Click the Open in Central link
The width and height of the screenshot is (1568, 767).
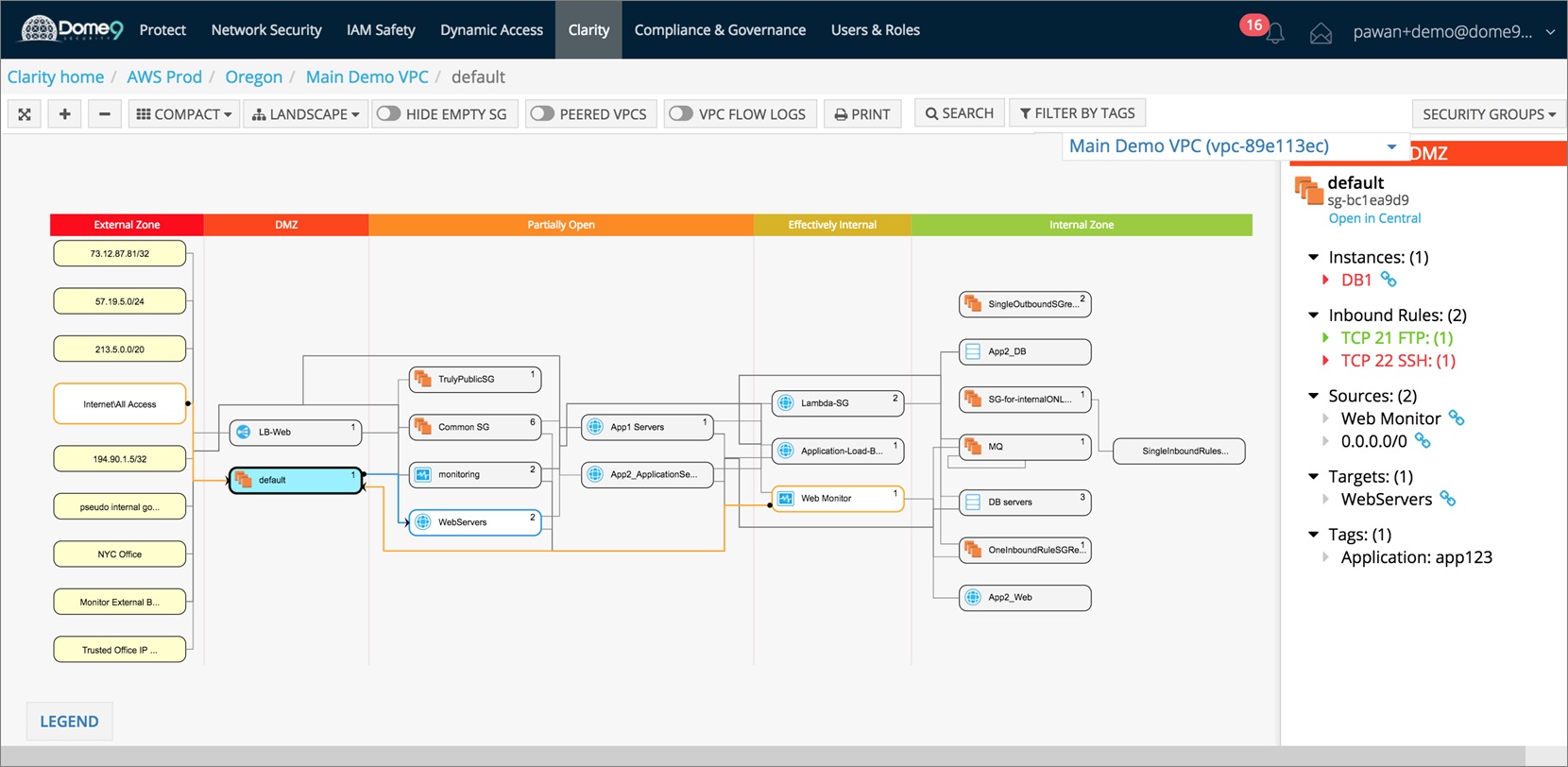click(1374, 218)
